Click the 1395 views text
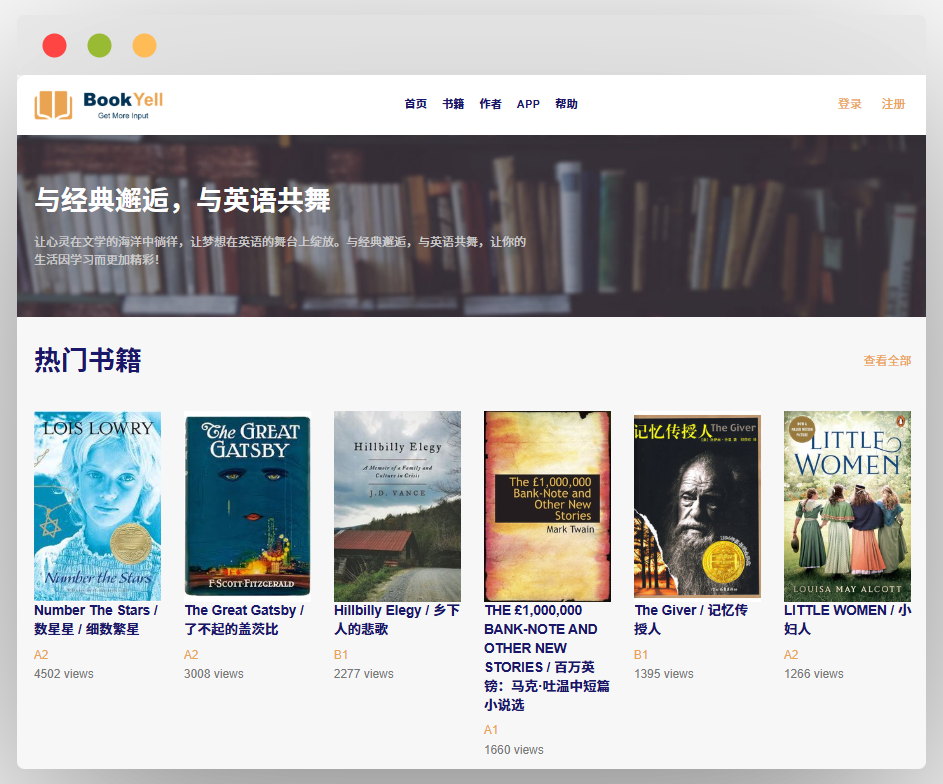 pyautogui.click(x=664, y=674)
